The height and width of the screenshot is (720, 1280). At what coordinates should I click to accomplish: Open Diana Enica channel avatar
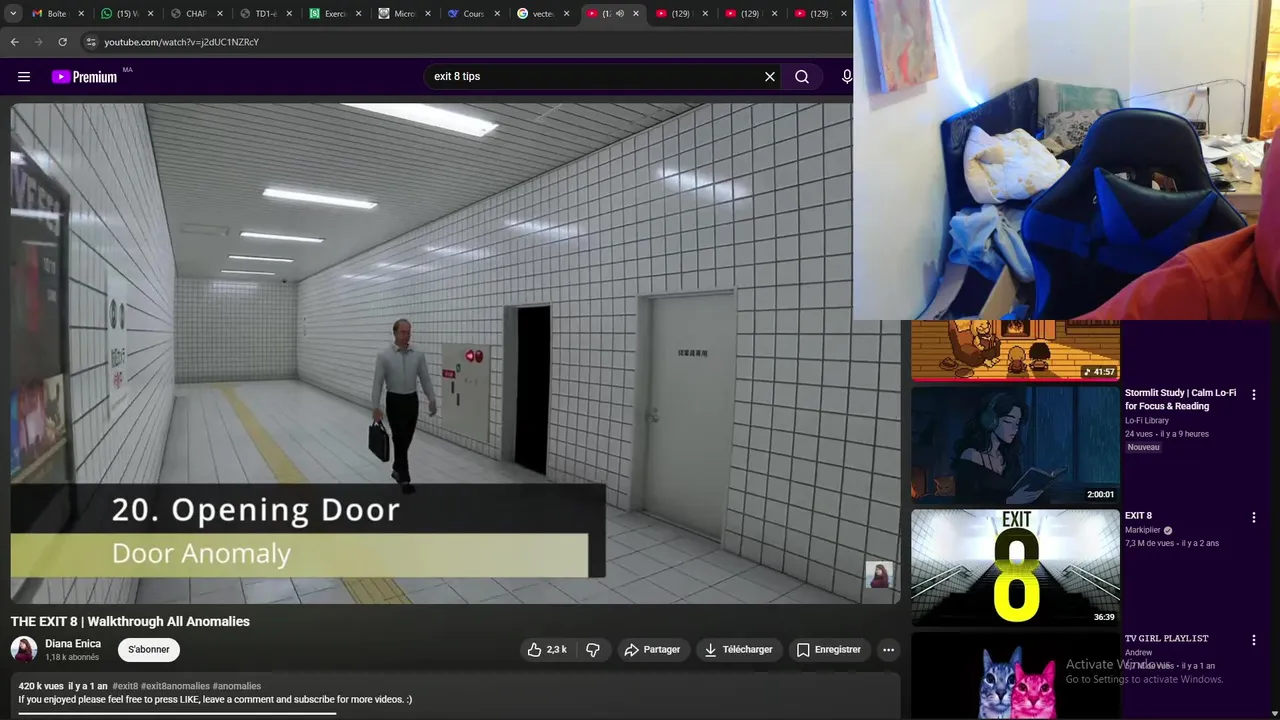(24, 649)
